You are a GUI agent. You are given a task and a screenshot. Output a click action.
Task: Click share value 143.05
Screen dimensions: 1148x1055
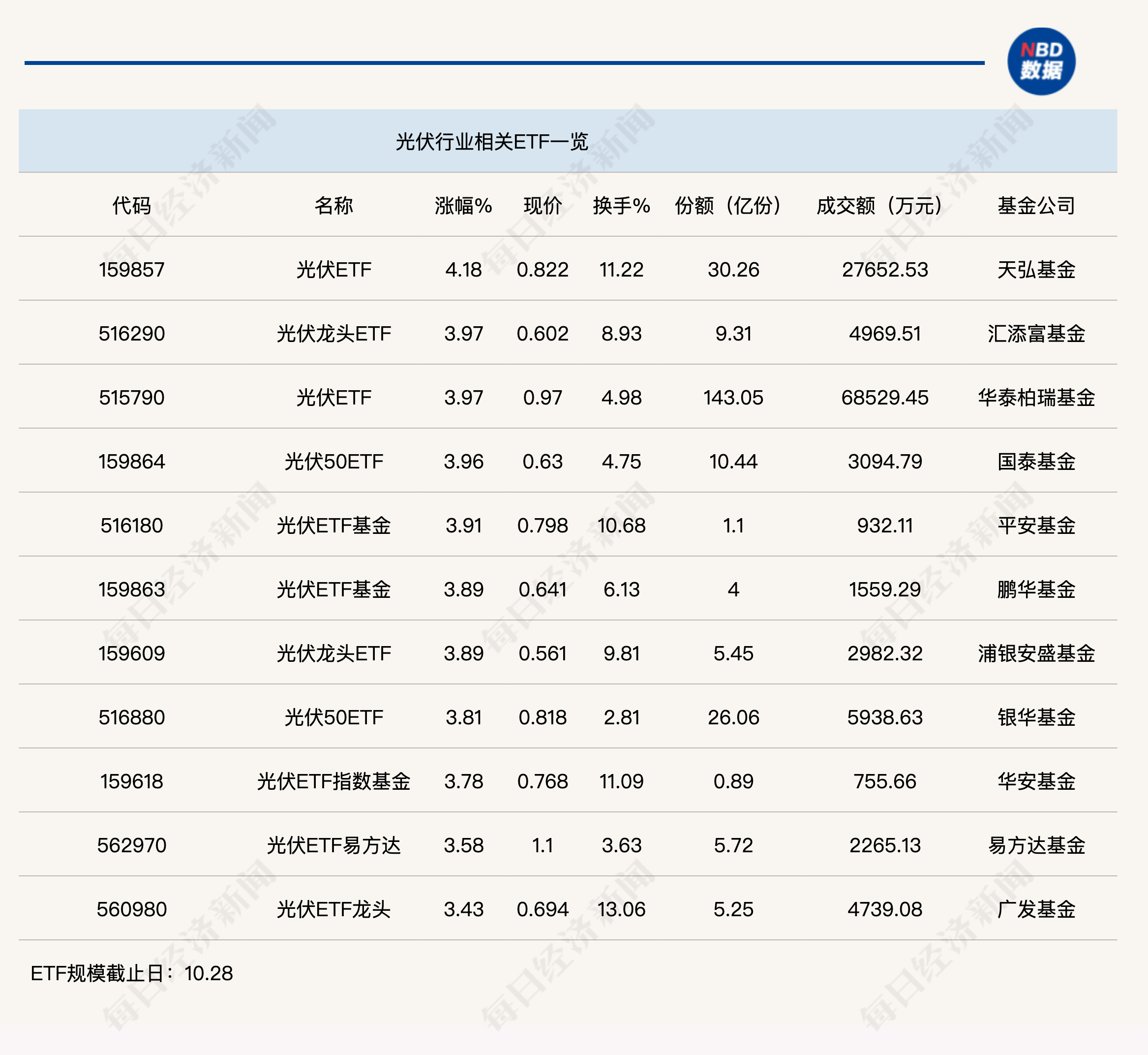pyautogui.click(x=733, y=397)
